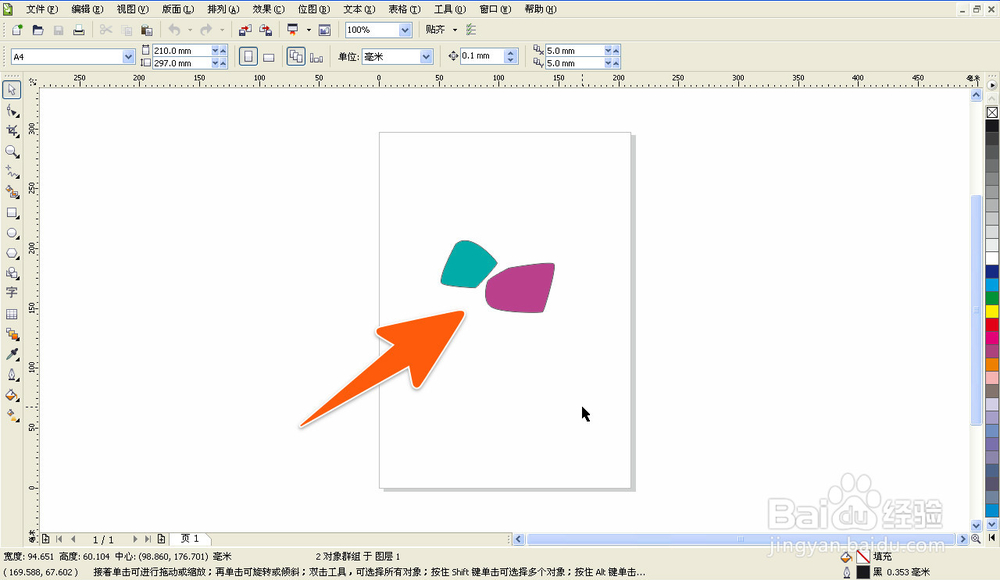Select the no-color swatch in palette

point(992,112)
